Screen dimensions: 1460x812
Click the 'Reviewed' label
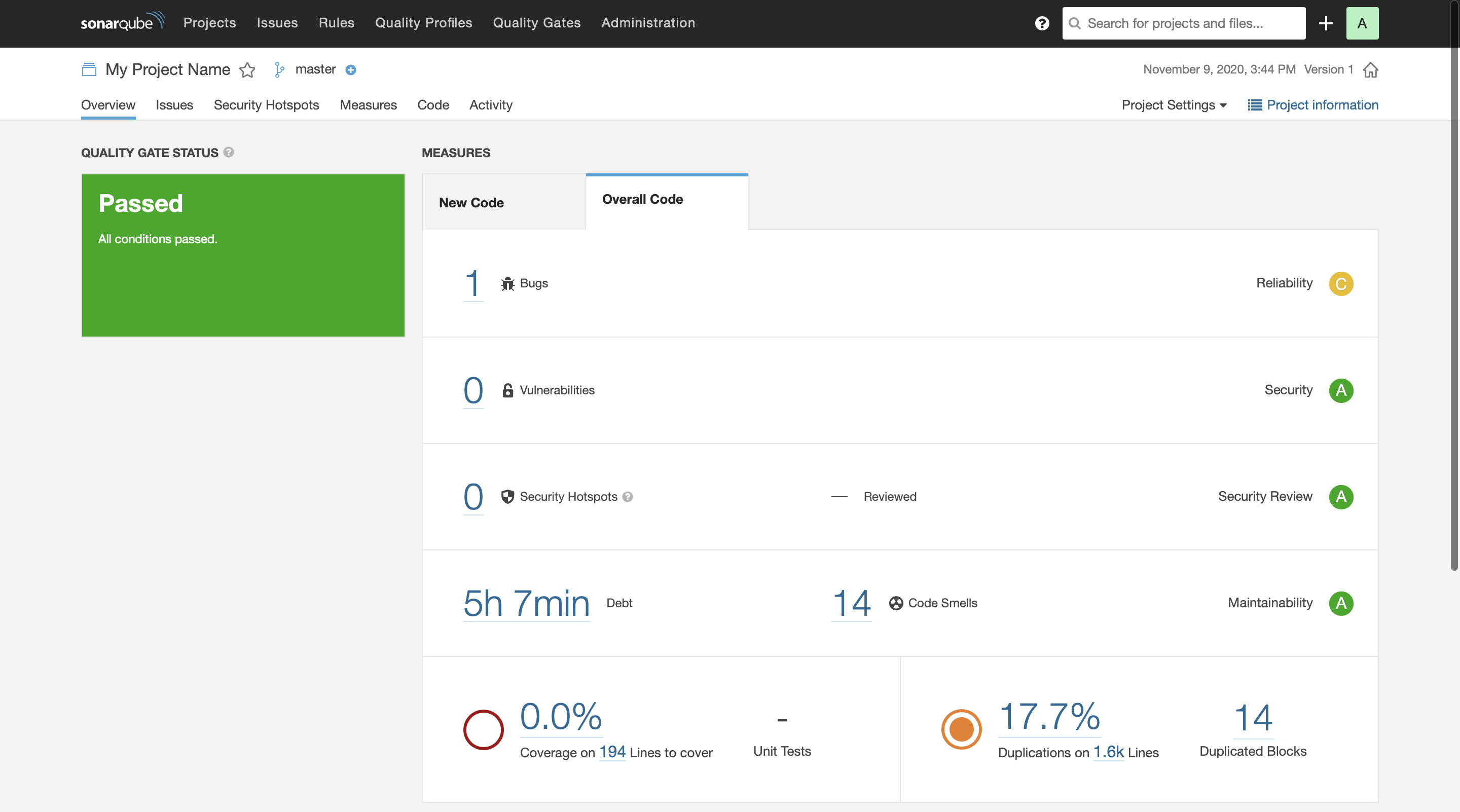click(x=890, y=496)
